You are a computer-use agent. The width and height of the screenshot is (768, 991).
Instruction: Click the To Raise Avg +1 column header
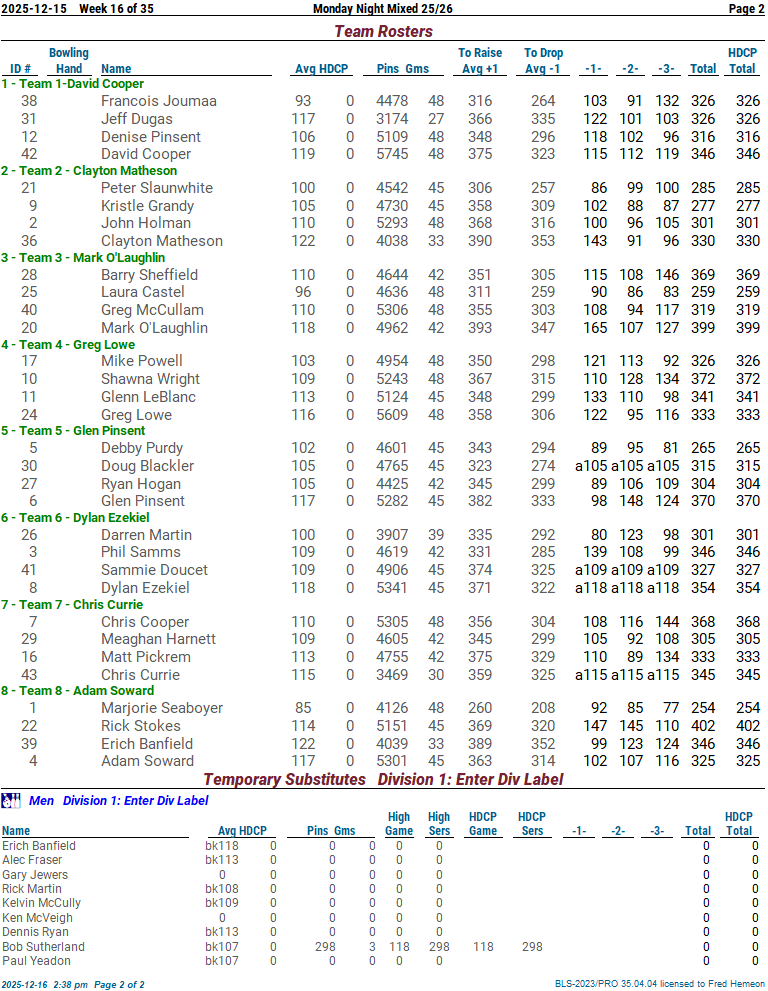click(480, 61)
